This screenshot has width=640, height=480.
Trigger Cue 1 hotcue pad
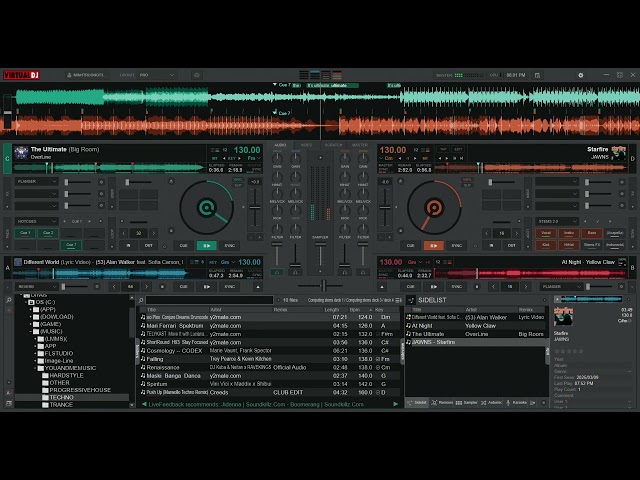pyautogui.click(x=25, y=233)
